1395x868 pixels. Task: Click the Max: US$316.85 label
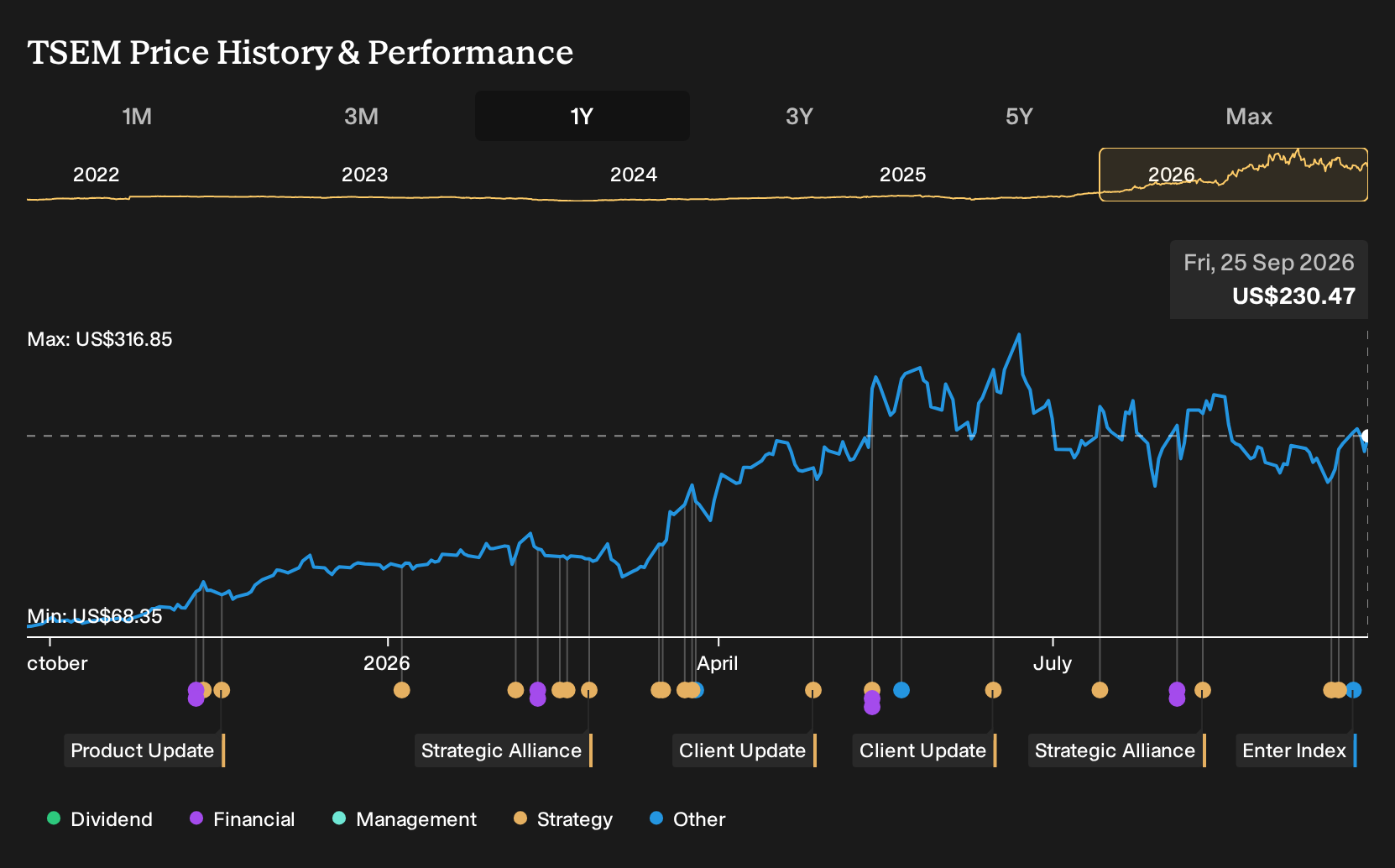[x=100, y=339]
